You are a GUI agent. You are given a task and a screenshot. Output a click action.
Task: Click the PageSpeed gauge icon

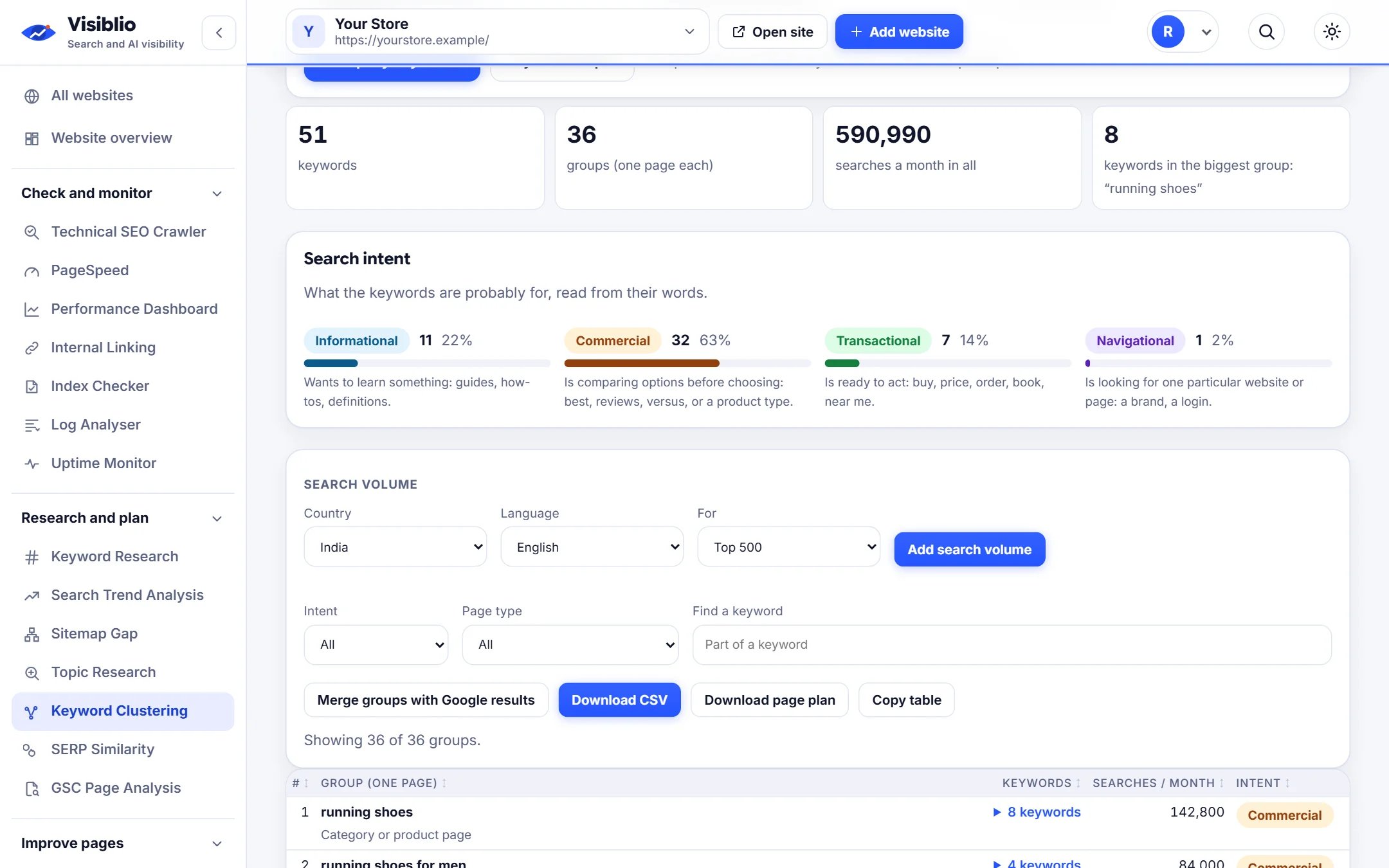coord(32,271)
